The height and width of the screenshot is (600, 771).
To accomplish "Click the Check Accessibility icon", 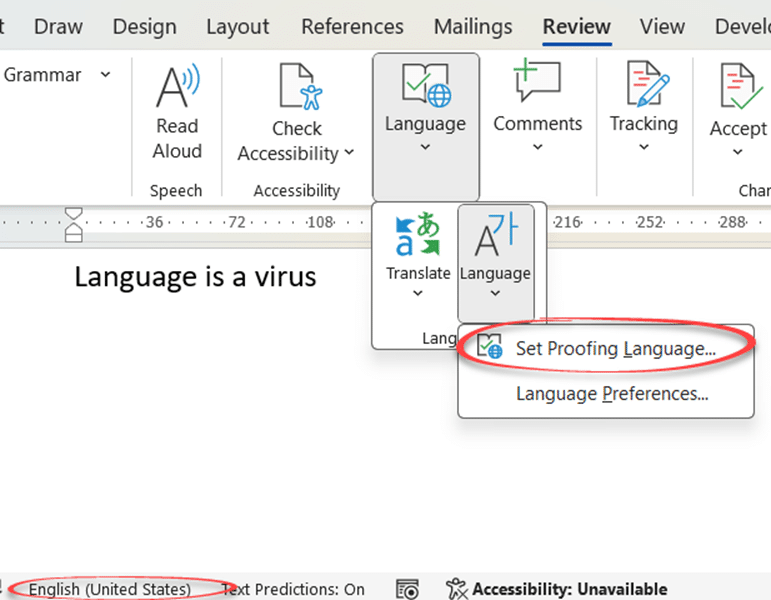I will pos(297,87).
